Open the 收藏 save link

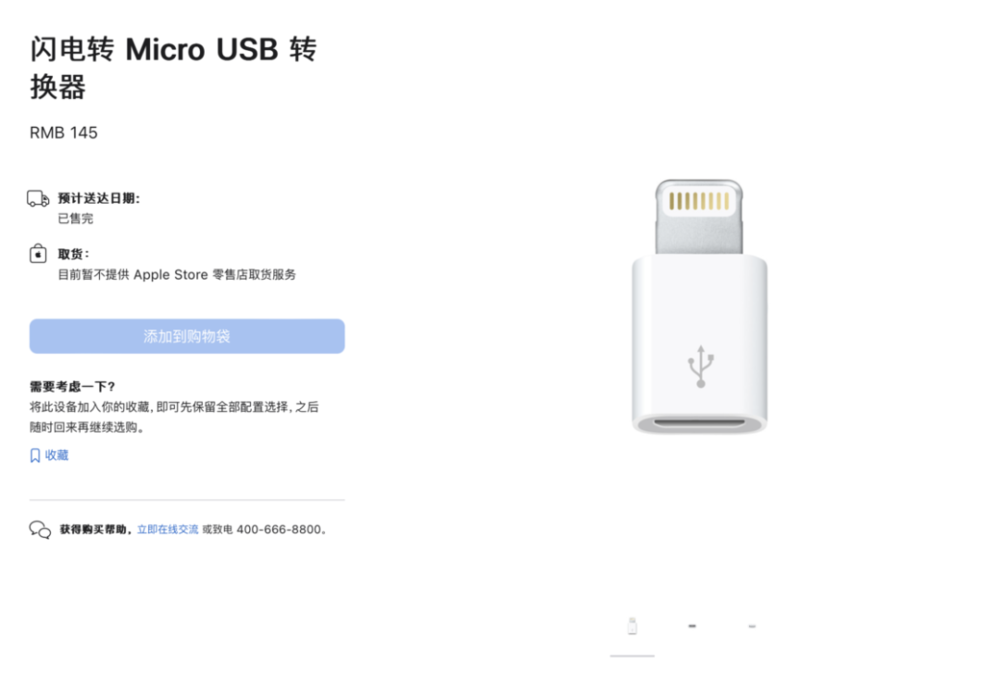click(x=57, y=455)
